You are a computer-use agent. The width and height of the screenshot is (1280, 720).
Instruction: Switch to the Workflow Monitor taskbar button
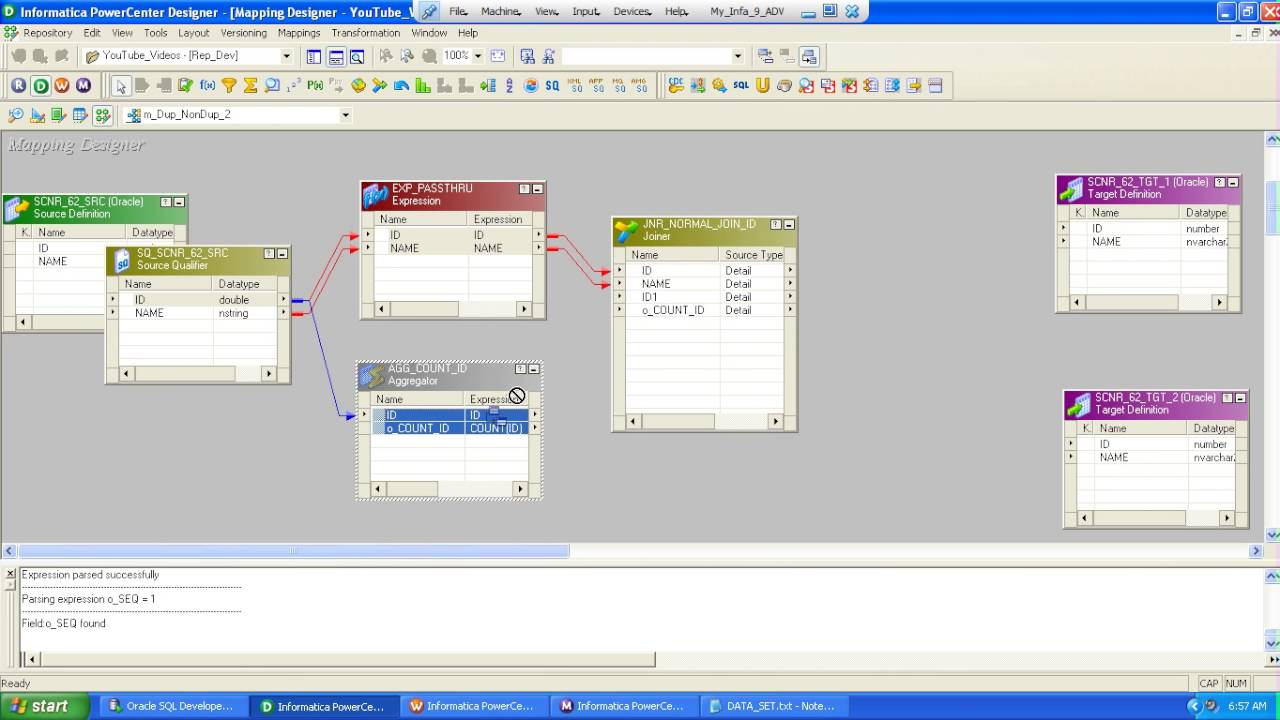(622, 706)
